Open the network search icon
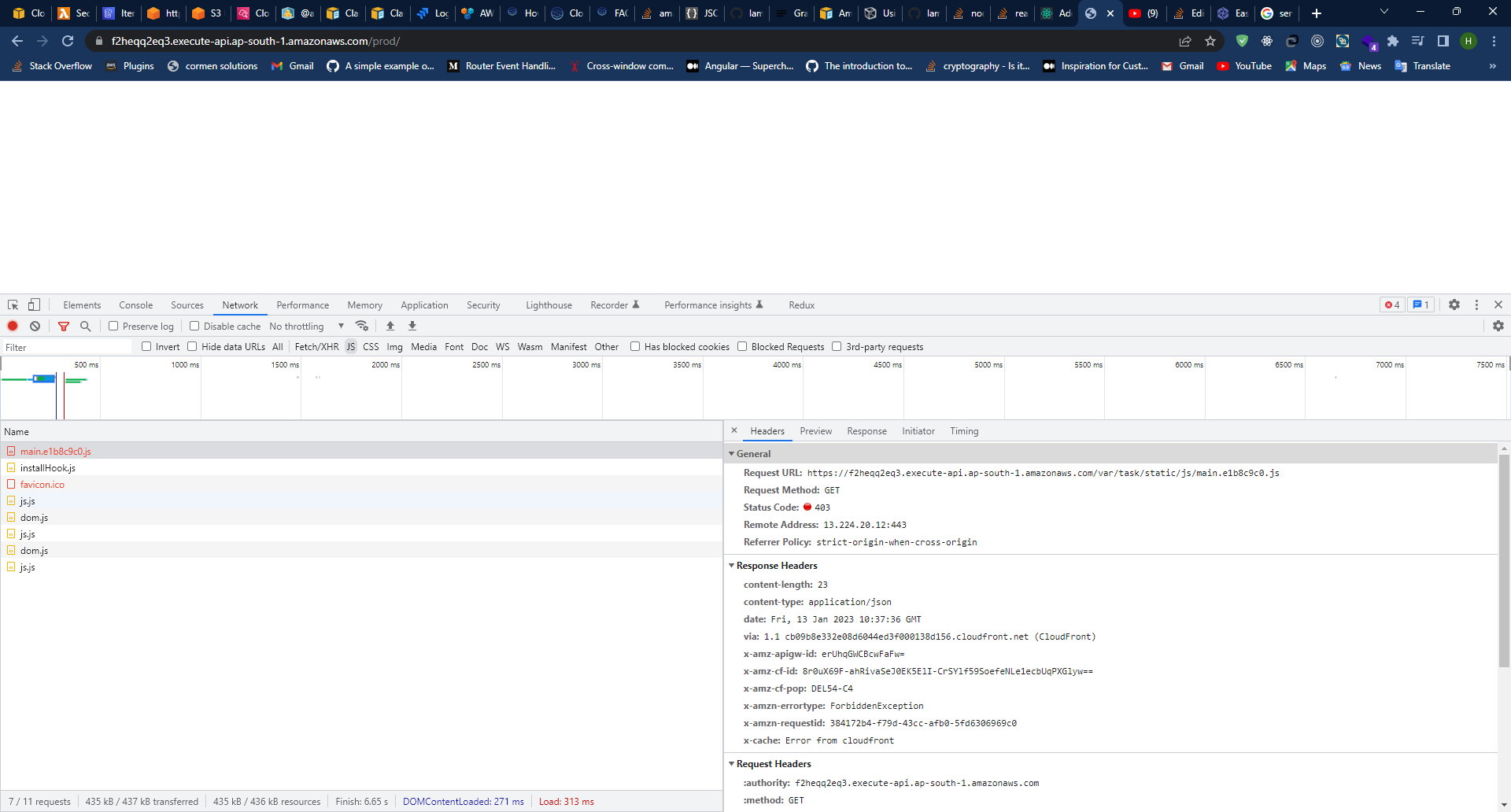The width and height of the screenshot is (1511, 812). (x=86, y=326)
